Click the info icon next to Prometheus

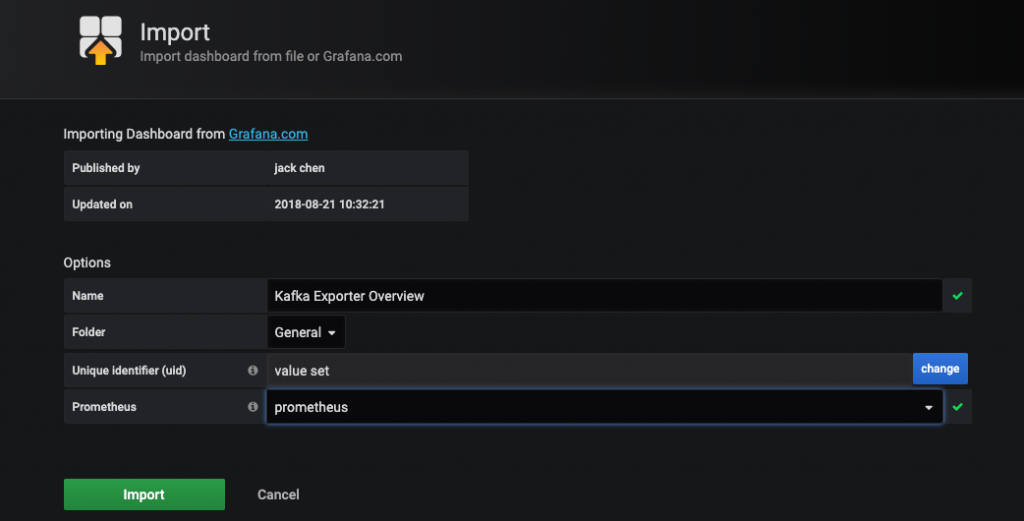coord(253,407)
